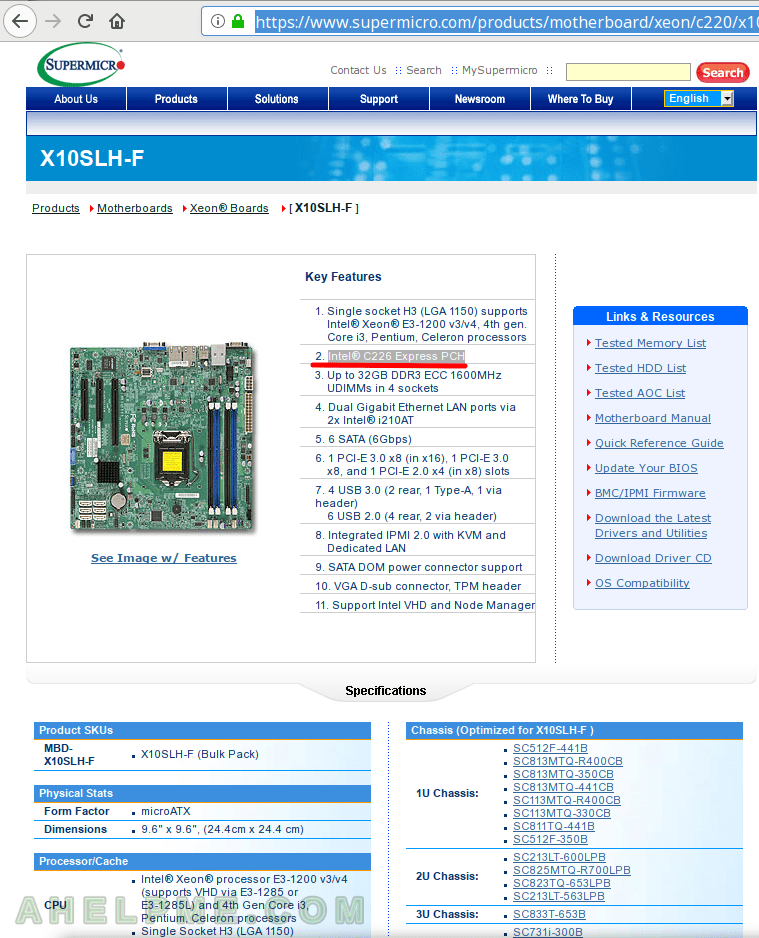Click the Supermicro logo
The image size is (759, 938).
tap(81, 64)
